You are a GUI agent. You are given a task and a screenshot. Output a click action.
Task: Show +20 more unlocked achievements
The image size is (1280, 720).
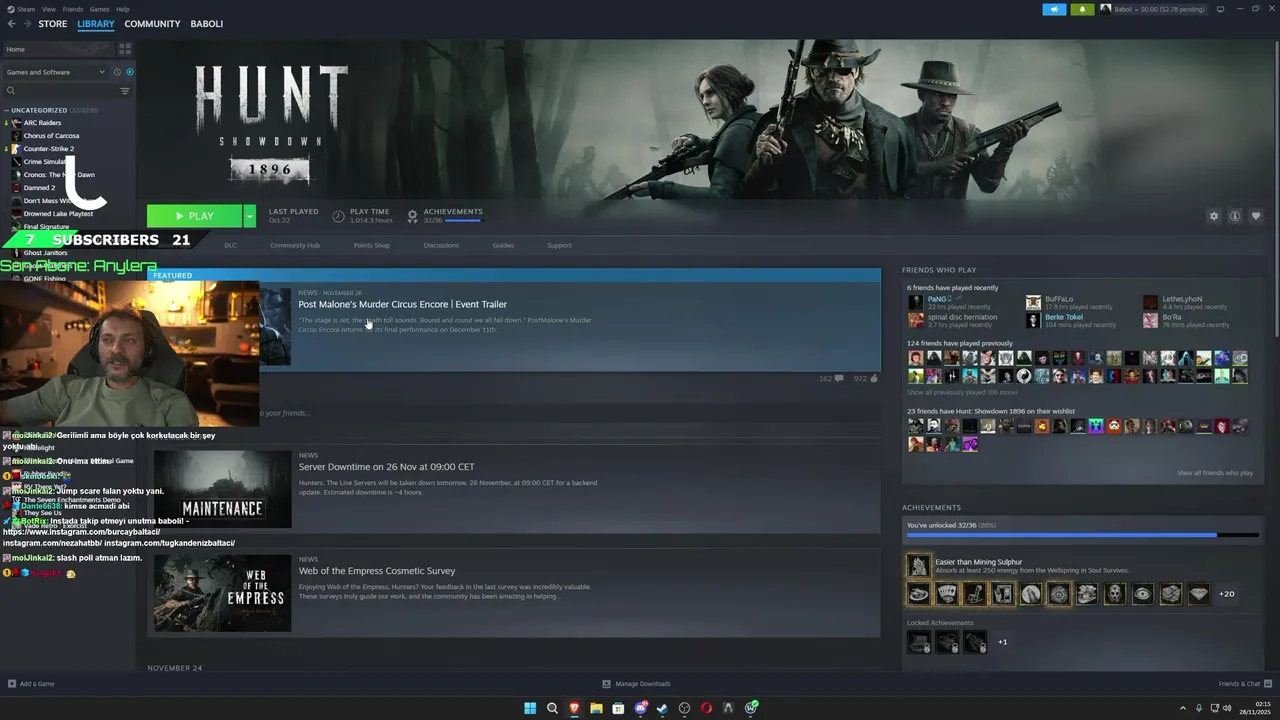pos(1227,594)
